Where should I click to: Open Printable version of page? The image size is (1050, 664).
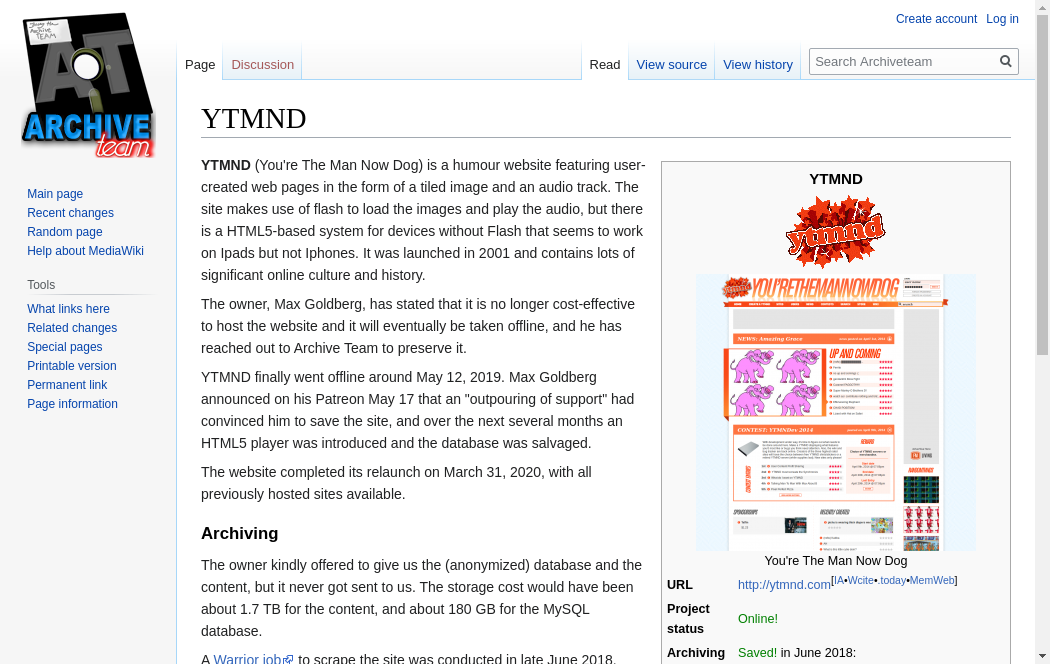click(x=72, y=366)
